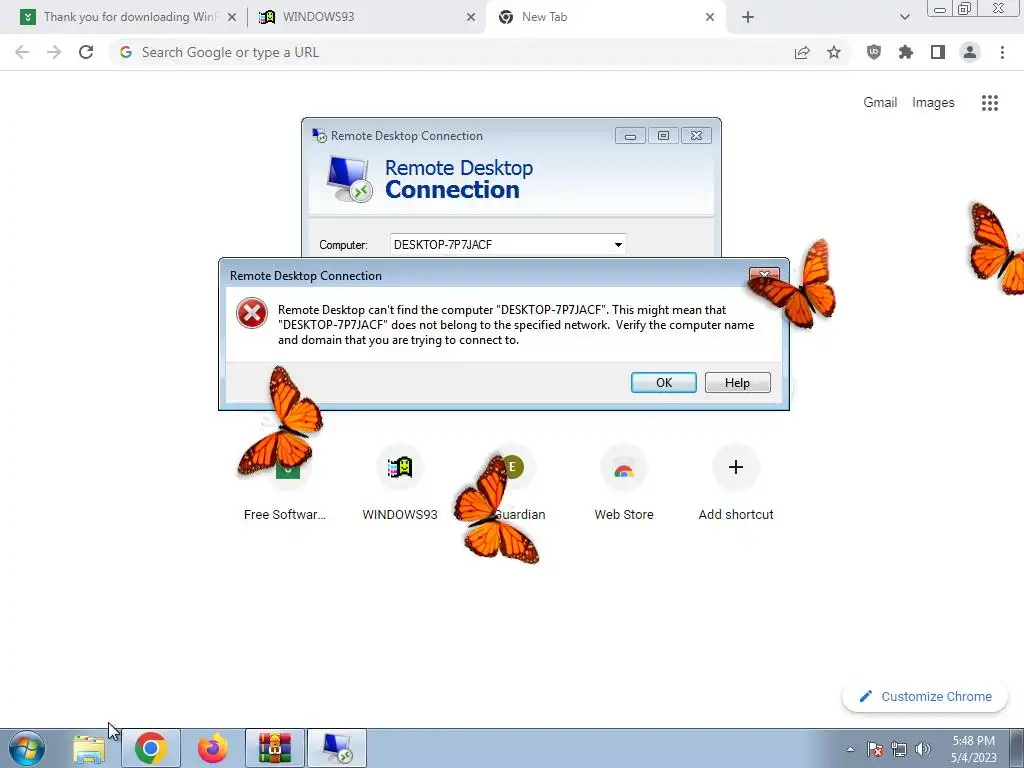Go forward with the forward arrow

coord(54,52)
